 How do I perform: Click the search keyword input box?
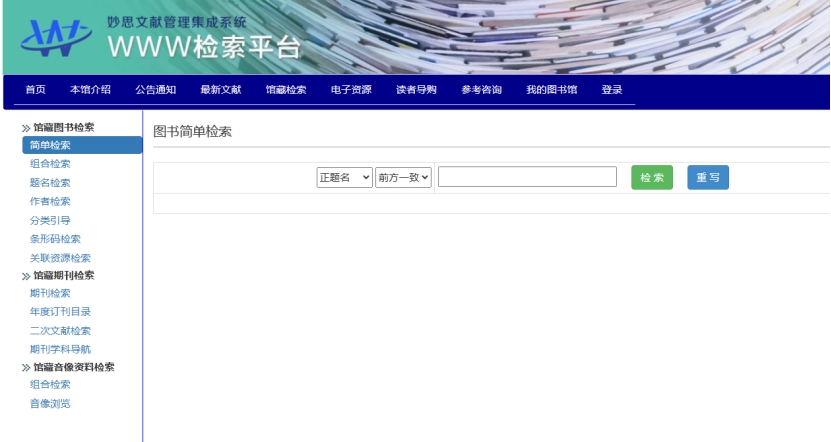pos(527,177)
